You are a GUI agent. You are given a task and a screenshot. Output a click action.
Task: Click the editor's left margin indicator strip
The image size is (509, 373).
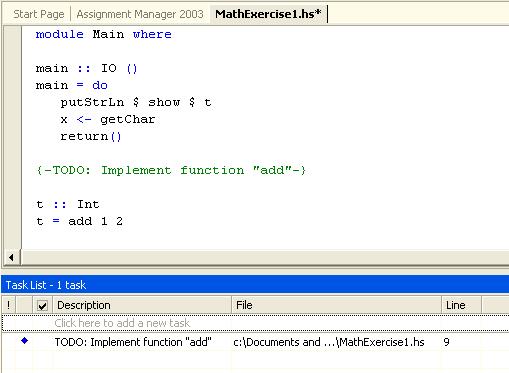tap(13, 137)
